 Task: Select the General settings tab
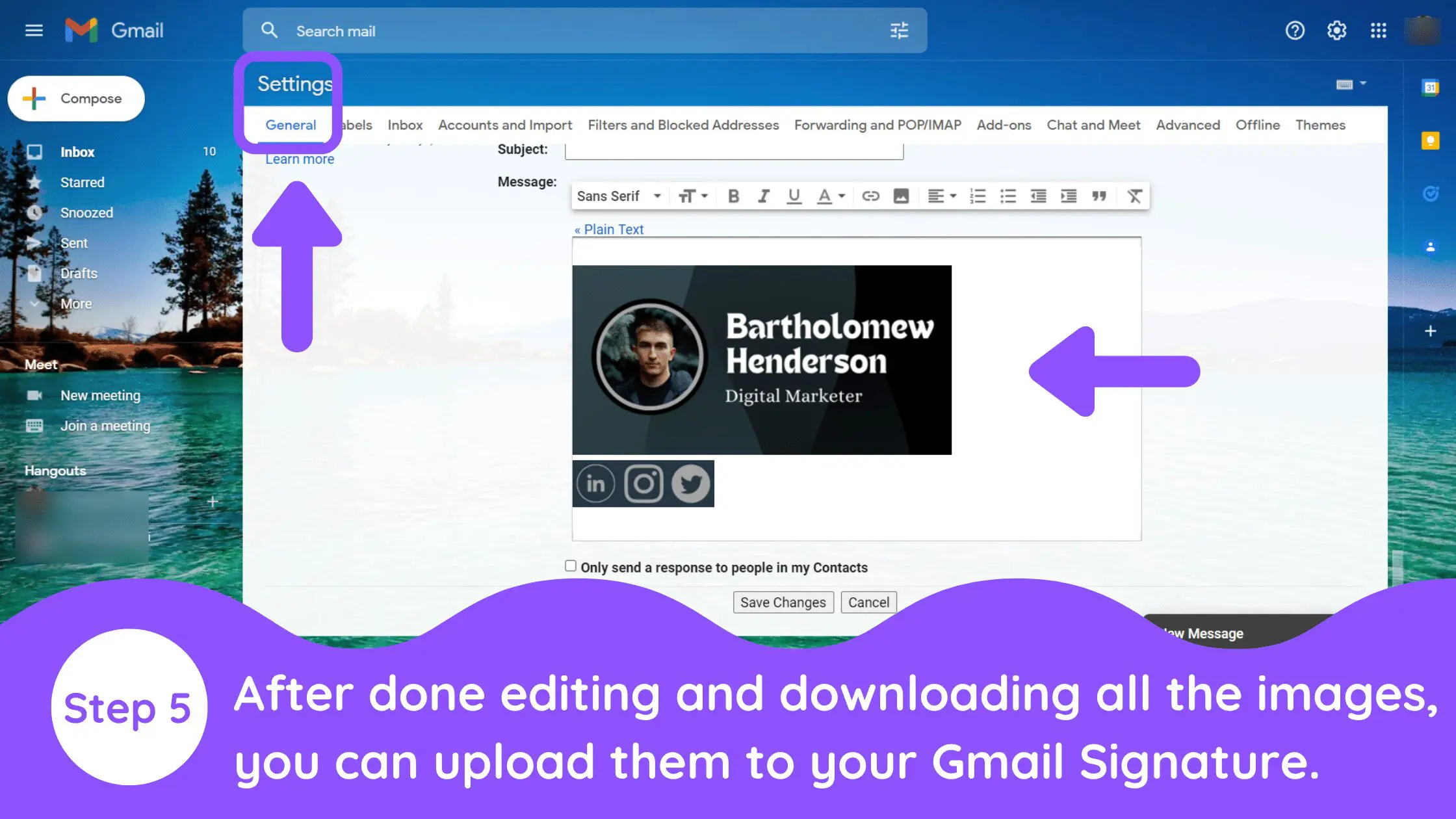point(291,124)
